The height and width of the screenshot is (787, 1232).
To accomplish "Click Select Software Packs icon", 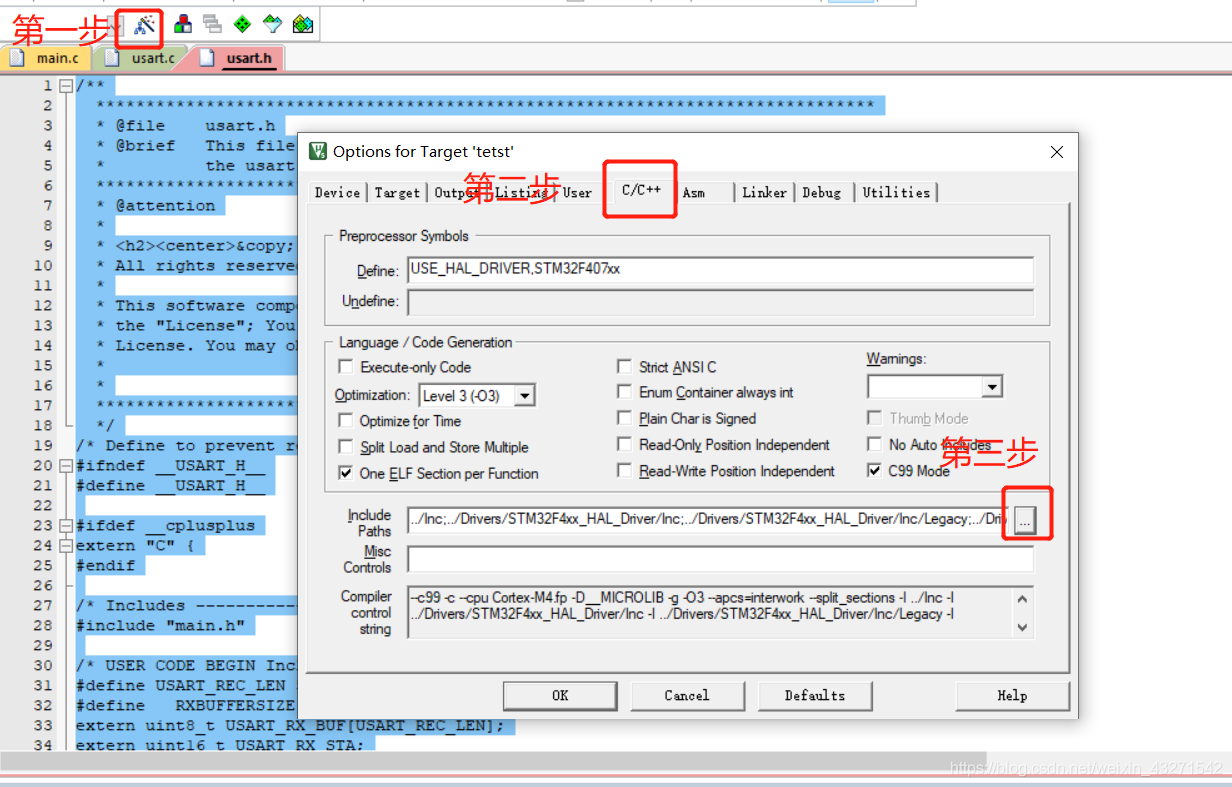I will [x=272, y=24].
